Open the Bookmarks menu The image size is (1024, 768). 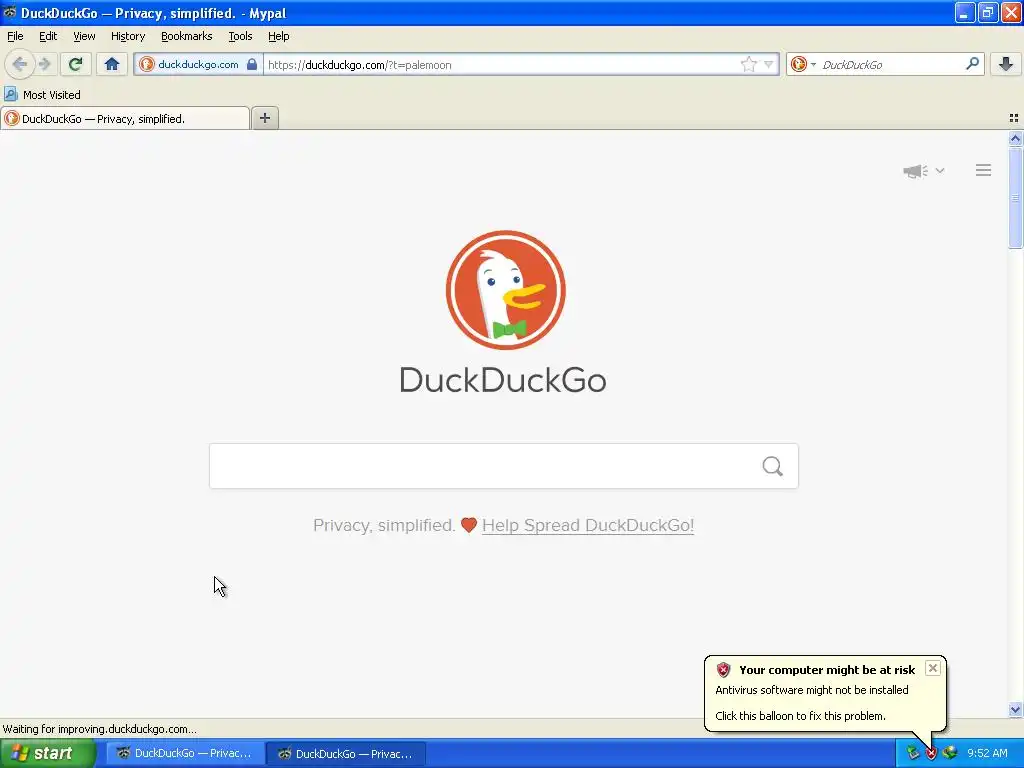click(x=187, y=37)
